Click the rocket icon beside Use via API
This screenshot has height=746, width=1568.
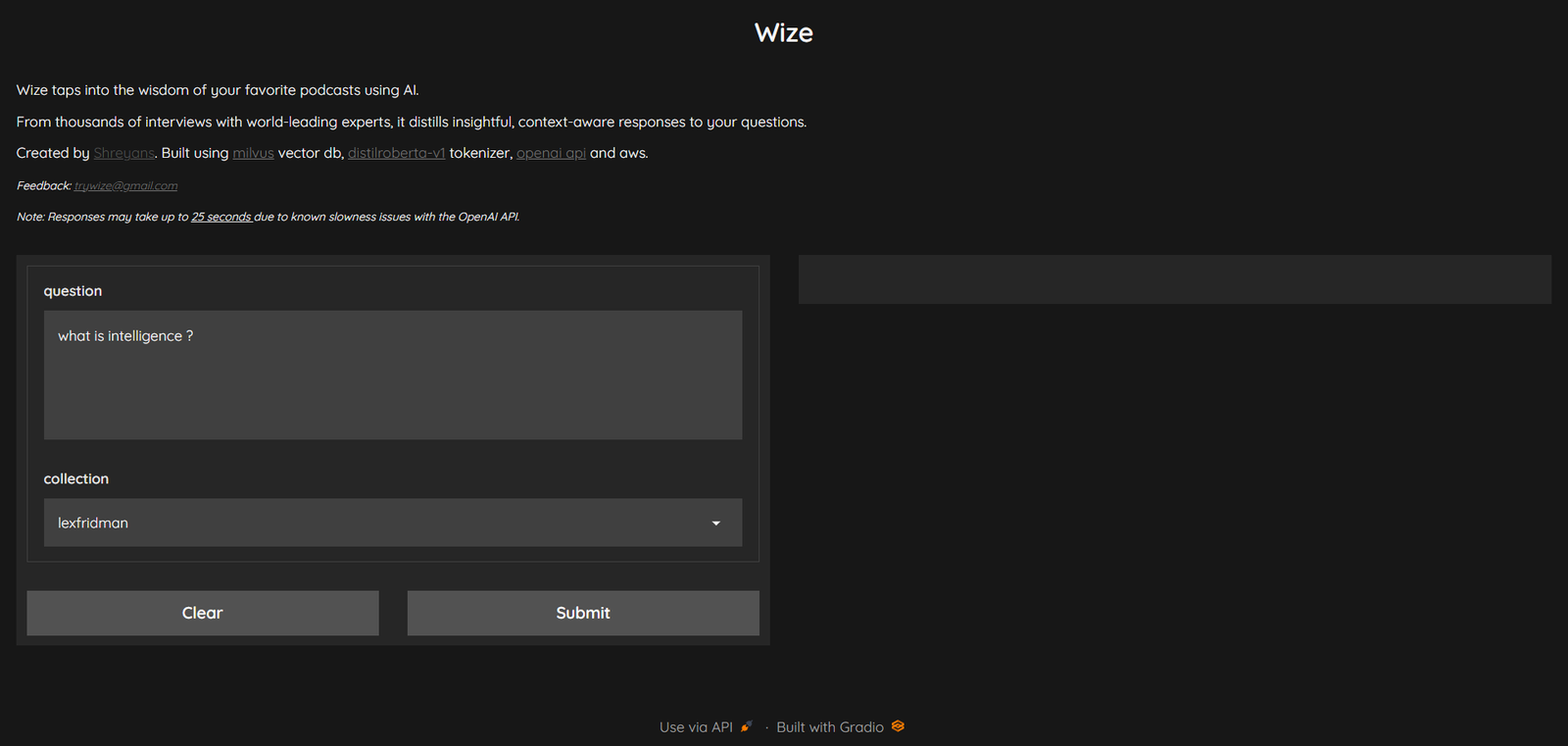click(x=747, y=726)
